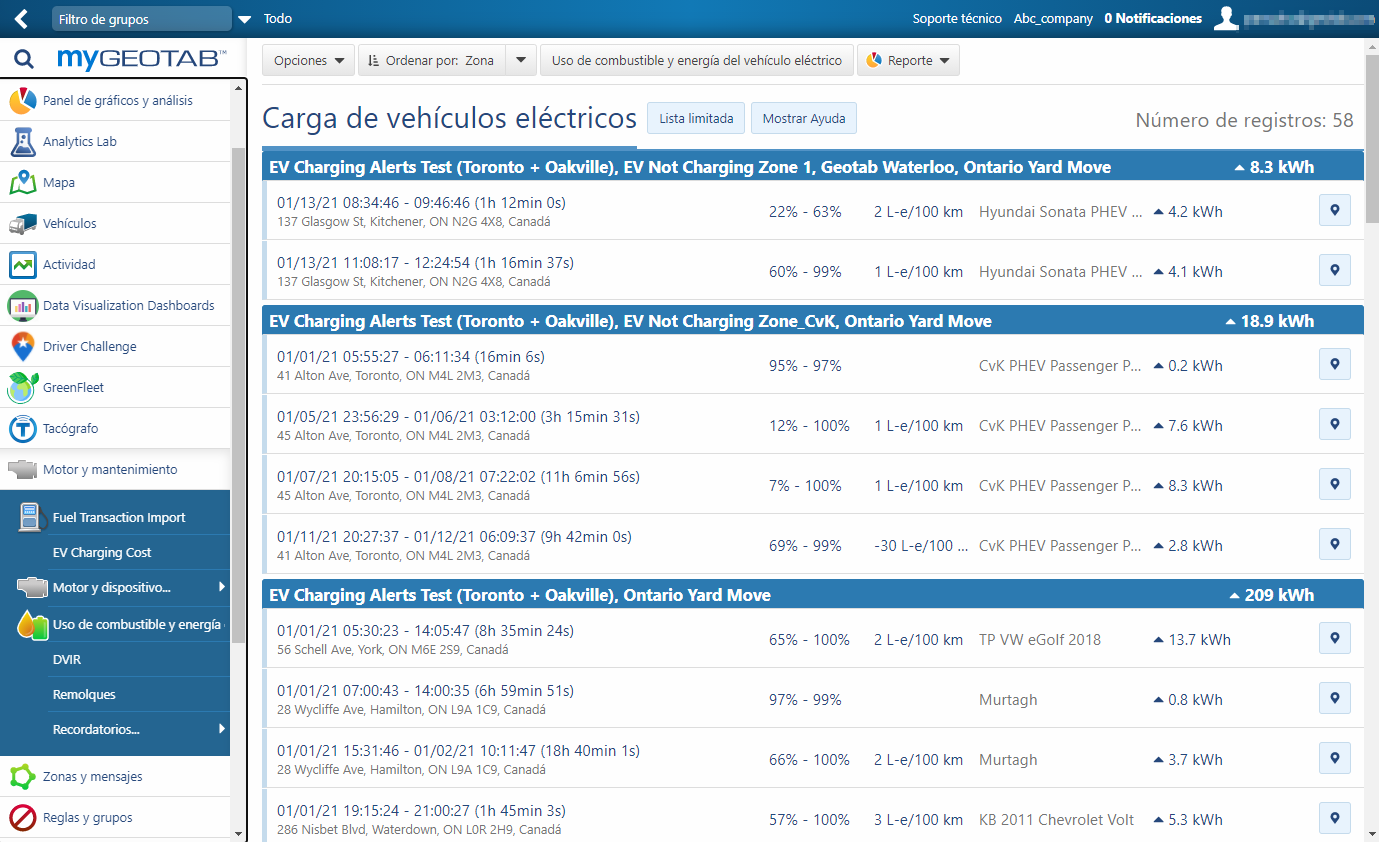Open EV Charging Cost menu item
This screenshot has width=1379, height=842.
tap(102, 553)
